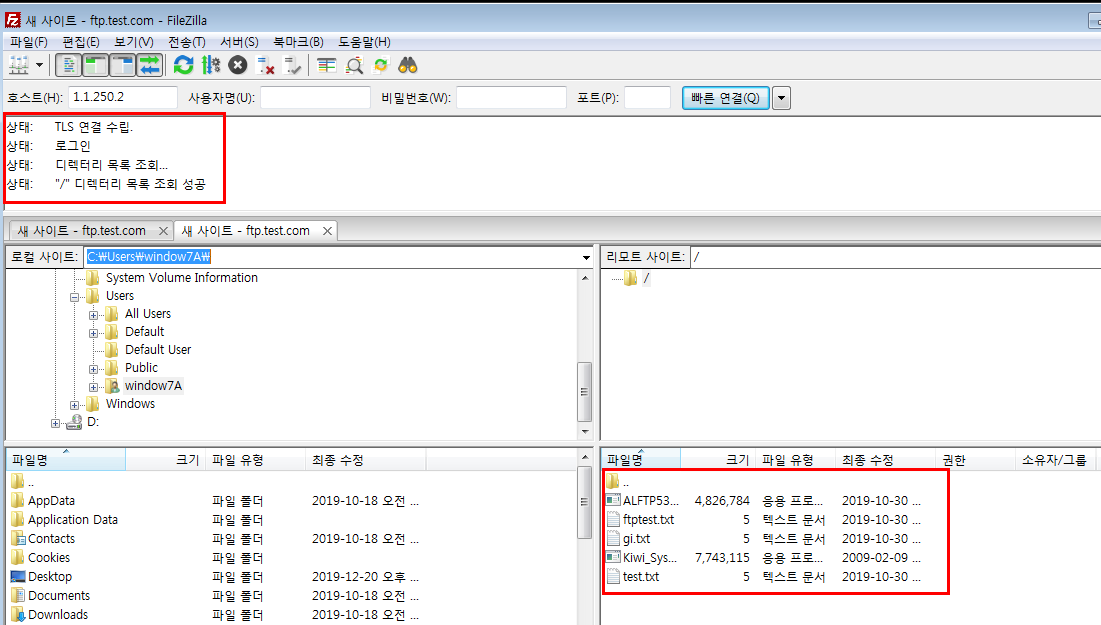The width and height of the screenshot is (1101, 625).
Task: Click the username (사용자명) input field
Action: (315, 97)
